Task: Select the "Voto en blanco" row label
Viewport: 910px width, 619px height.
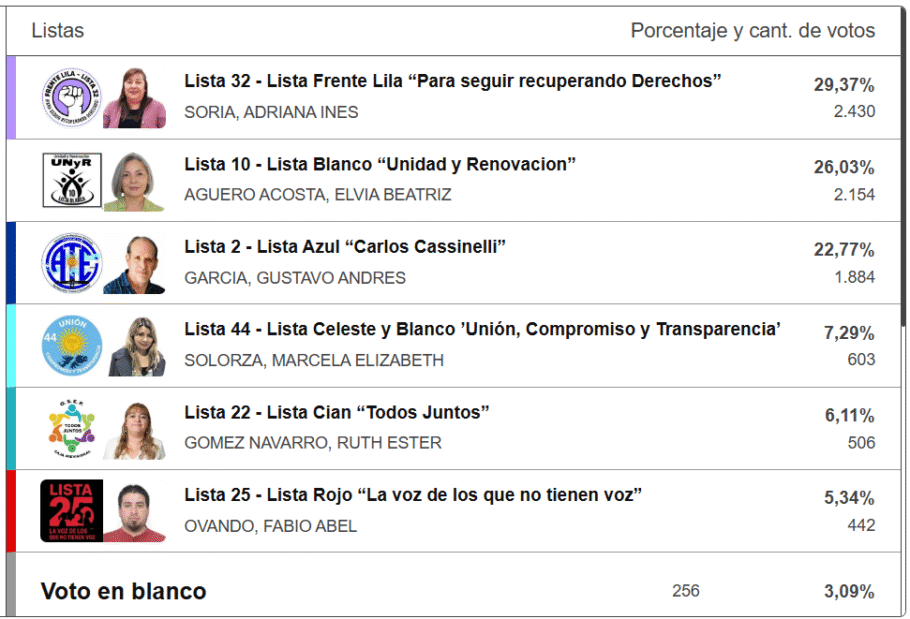Action: tap(123, 591)
